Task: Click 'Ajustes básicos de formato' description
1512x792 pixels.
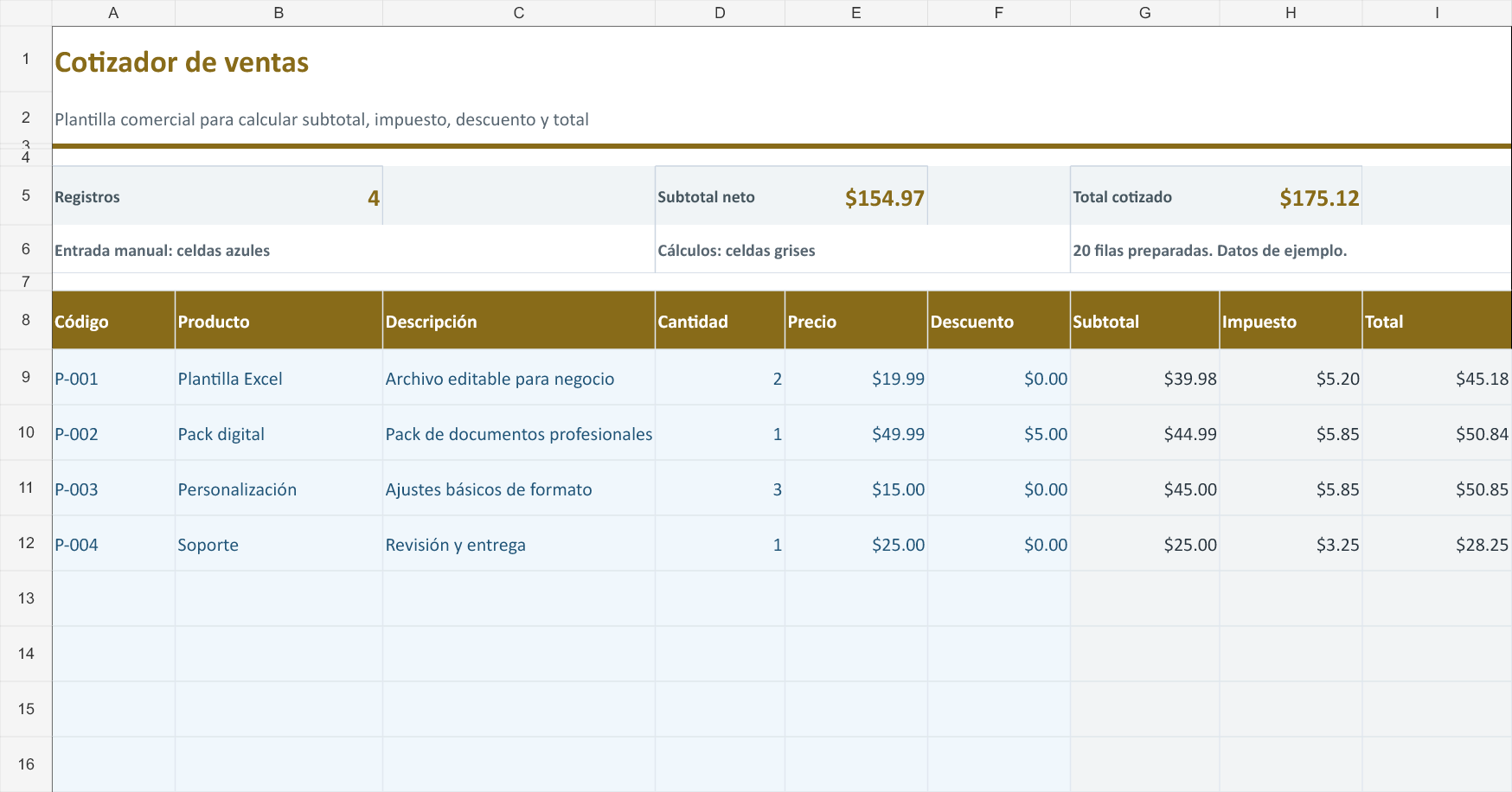Action: coord(519,489)
